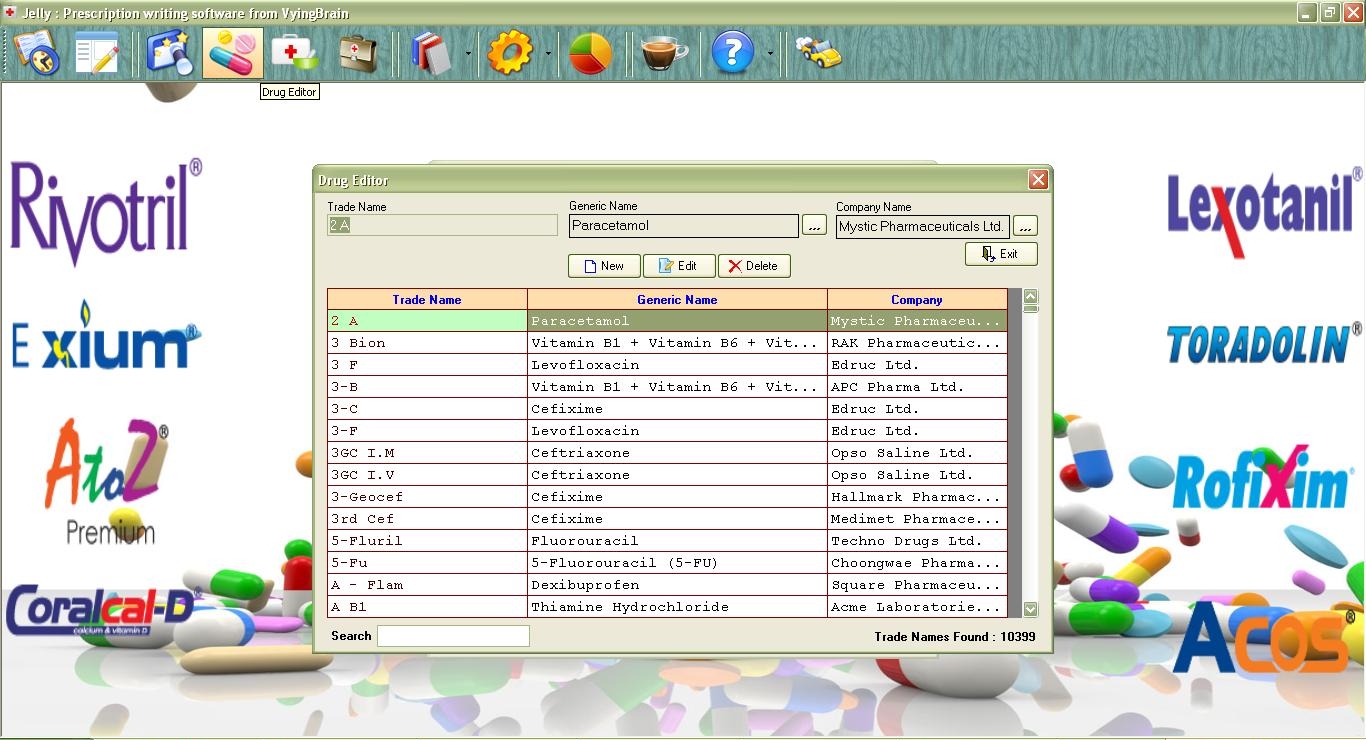Select the '3-Geocef' row
The image size is (1366, 740).
[667, 497]
